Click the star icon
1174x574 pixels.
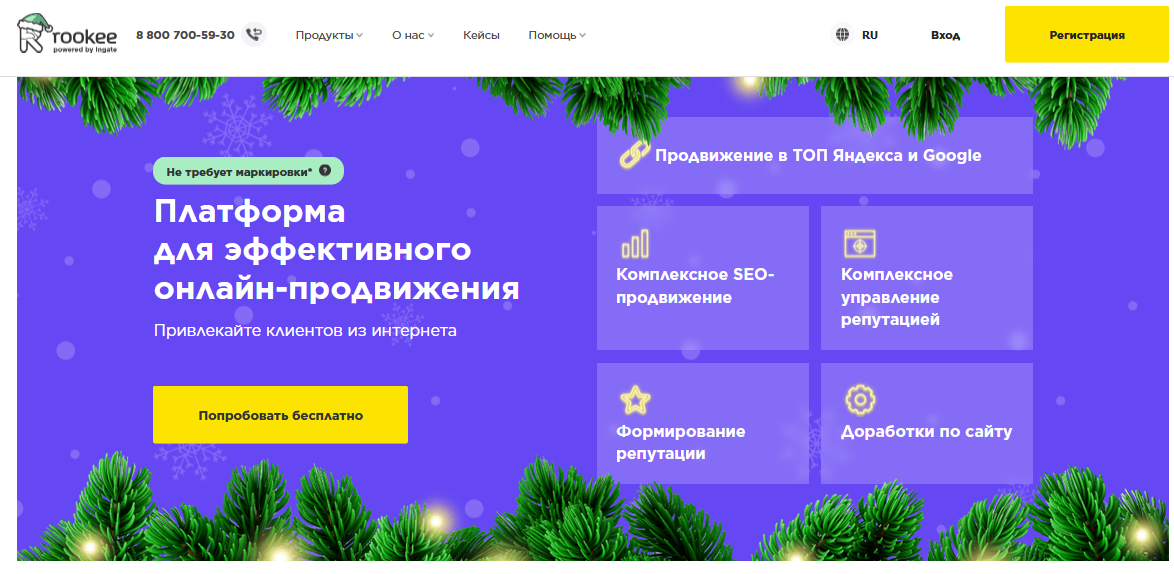pyautogui.click(x=635, y=400)
